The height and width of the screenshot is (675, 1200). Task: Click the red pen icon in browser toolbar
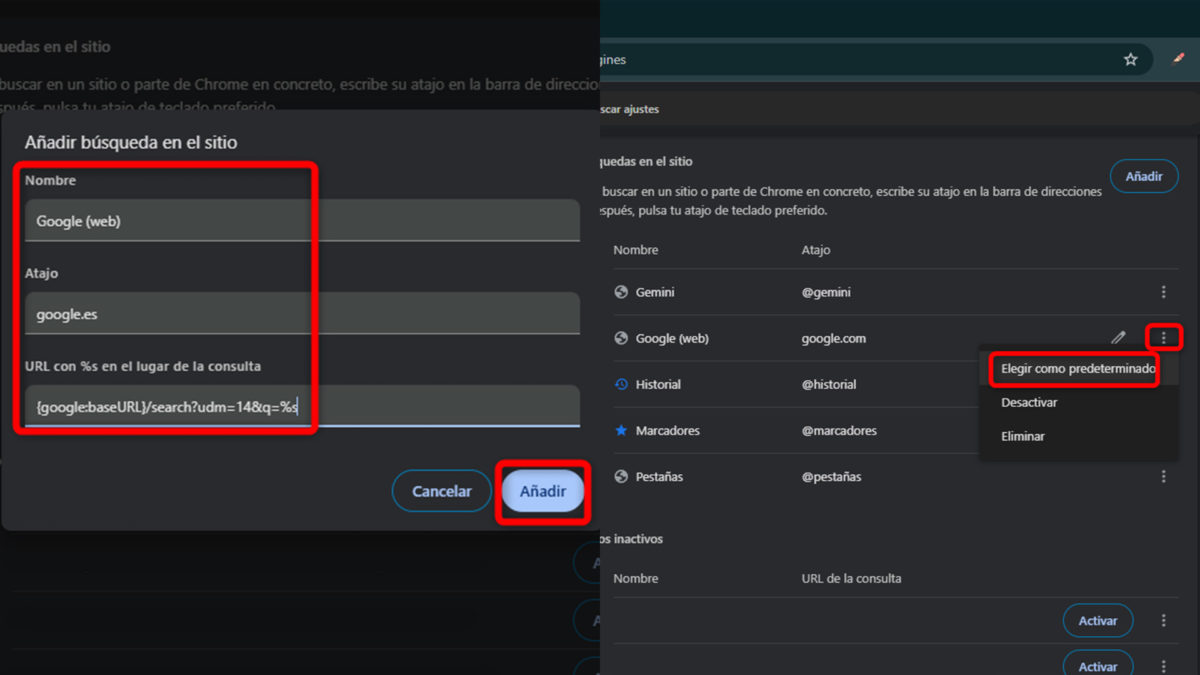pos(1179,59)
